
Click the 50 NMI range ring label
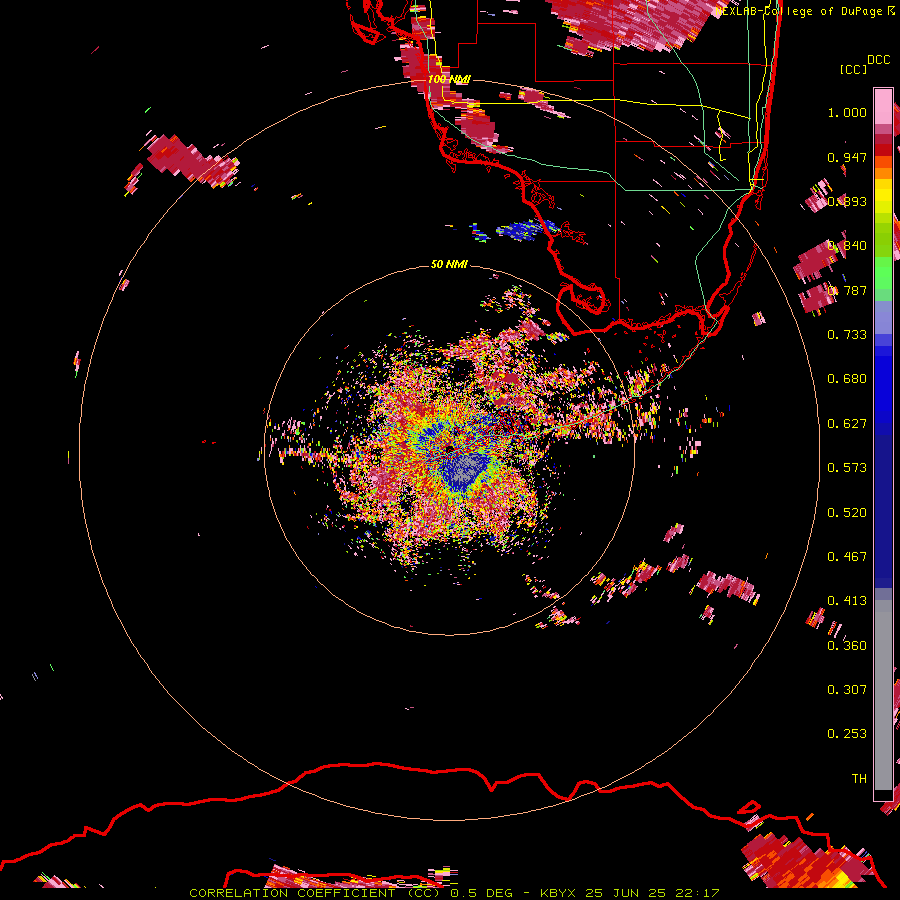[x=449, y=264]
